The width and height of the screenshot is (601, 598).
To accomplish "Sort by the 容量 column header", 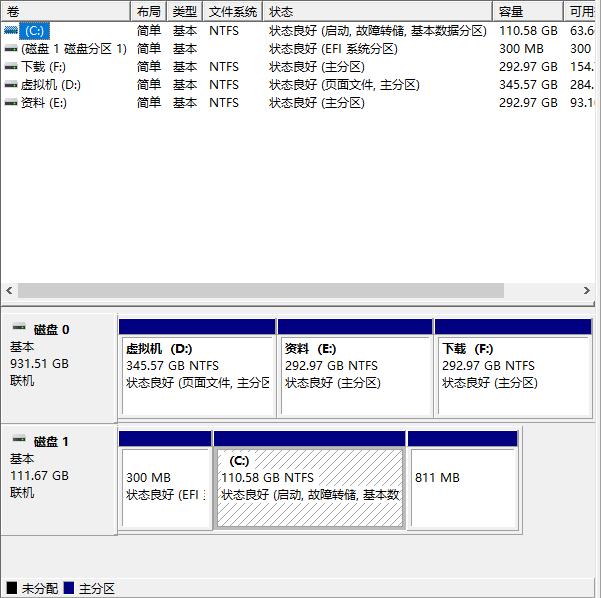I will tap(528, 12).
